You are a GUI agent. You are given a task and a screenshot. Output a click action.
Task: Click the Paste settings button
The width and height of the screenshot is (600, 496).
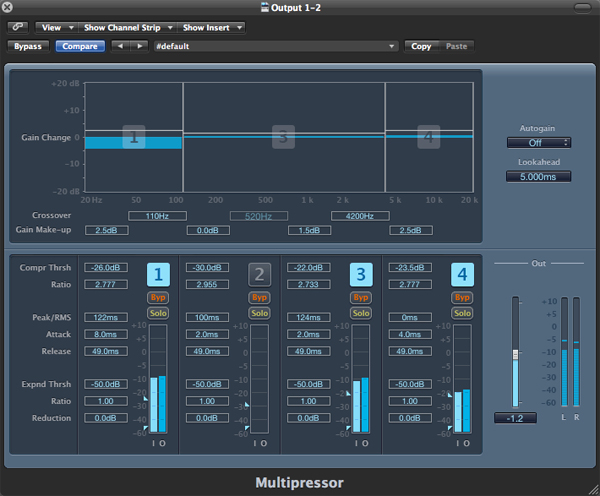click(457, 46)
